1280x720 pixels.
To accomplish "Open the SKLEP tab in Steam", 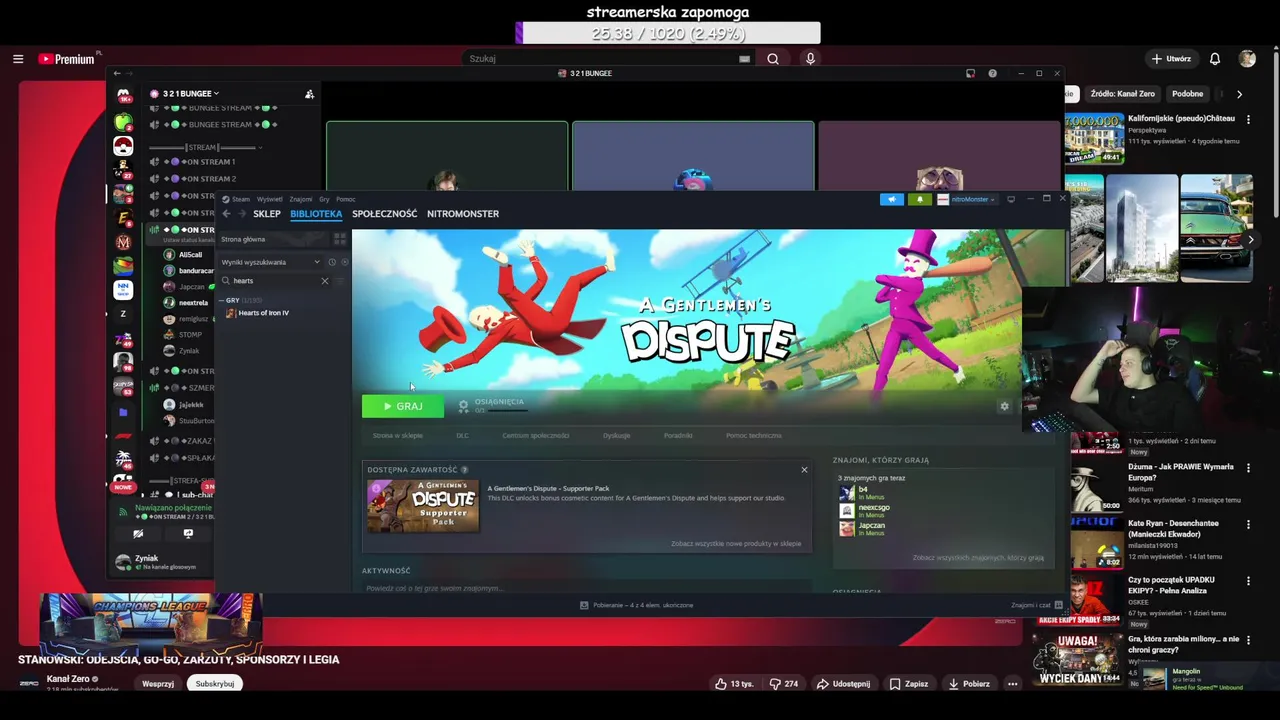I will click(267, 214).
